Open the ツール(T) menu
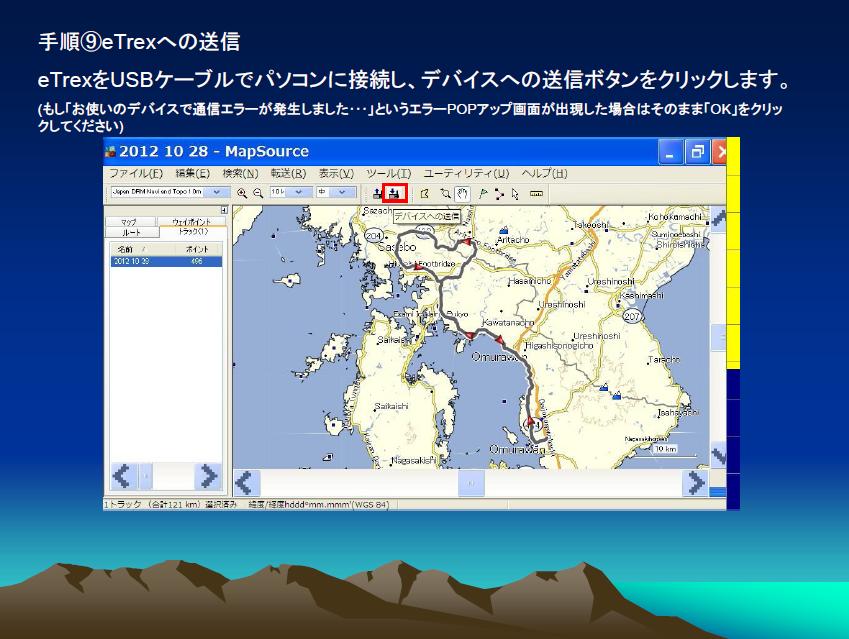Viewport: 849px width, 639px height. 388,173
